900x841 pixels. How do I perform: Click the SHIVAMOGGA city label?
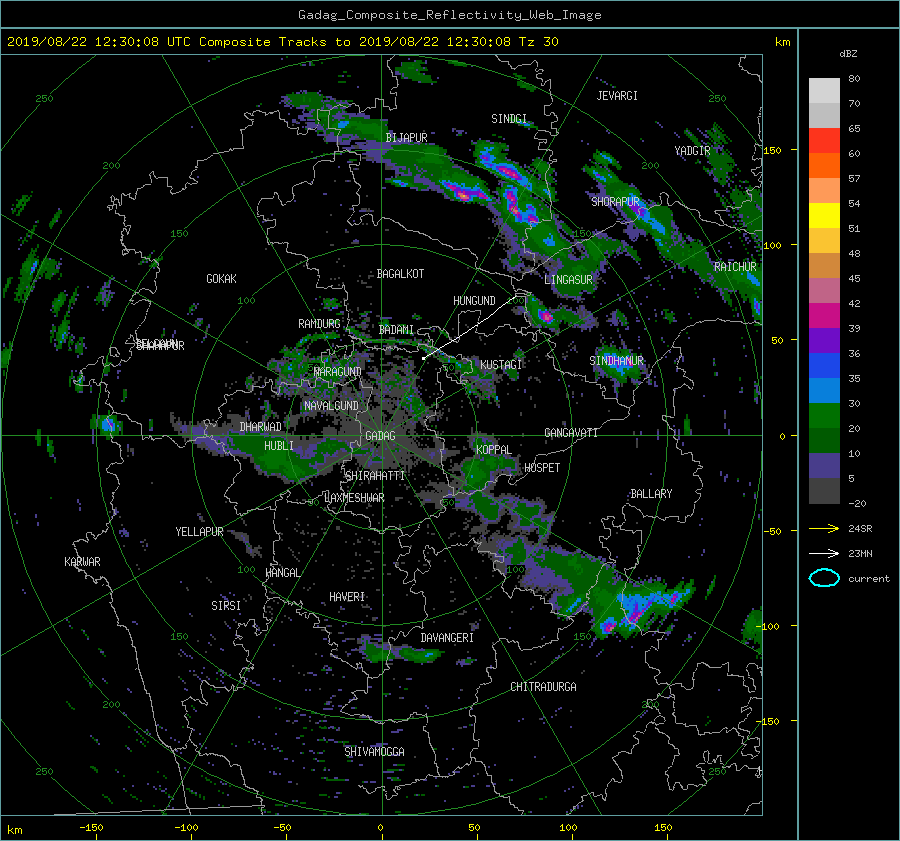374,751
